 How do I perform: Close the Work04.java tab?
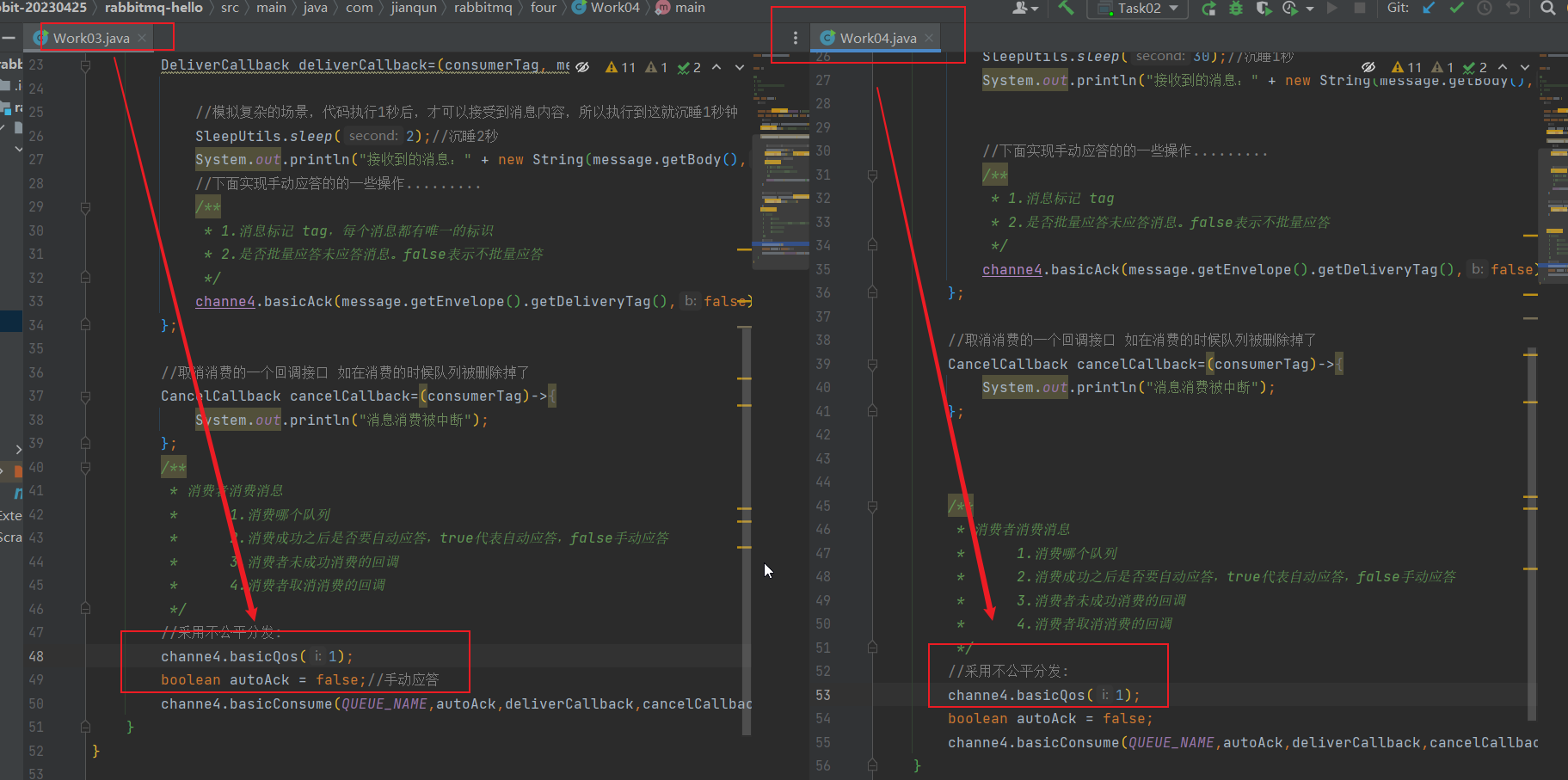[x=929, y=38]
